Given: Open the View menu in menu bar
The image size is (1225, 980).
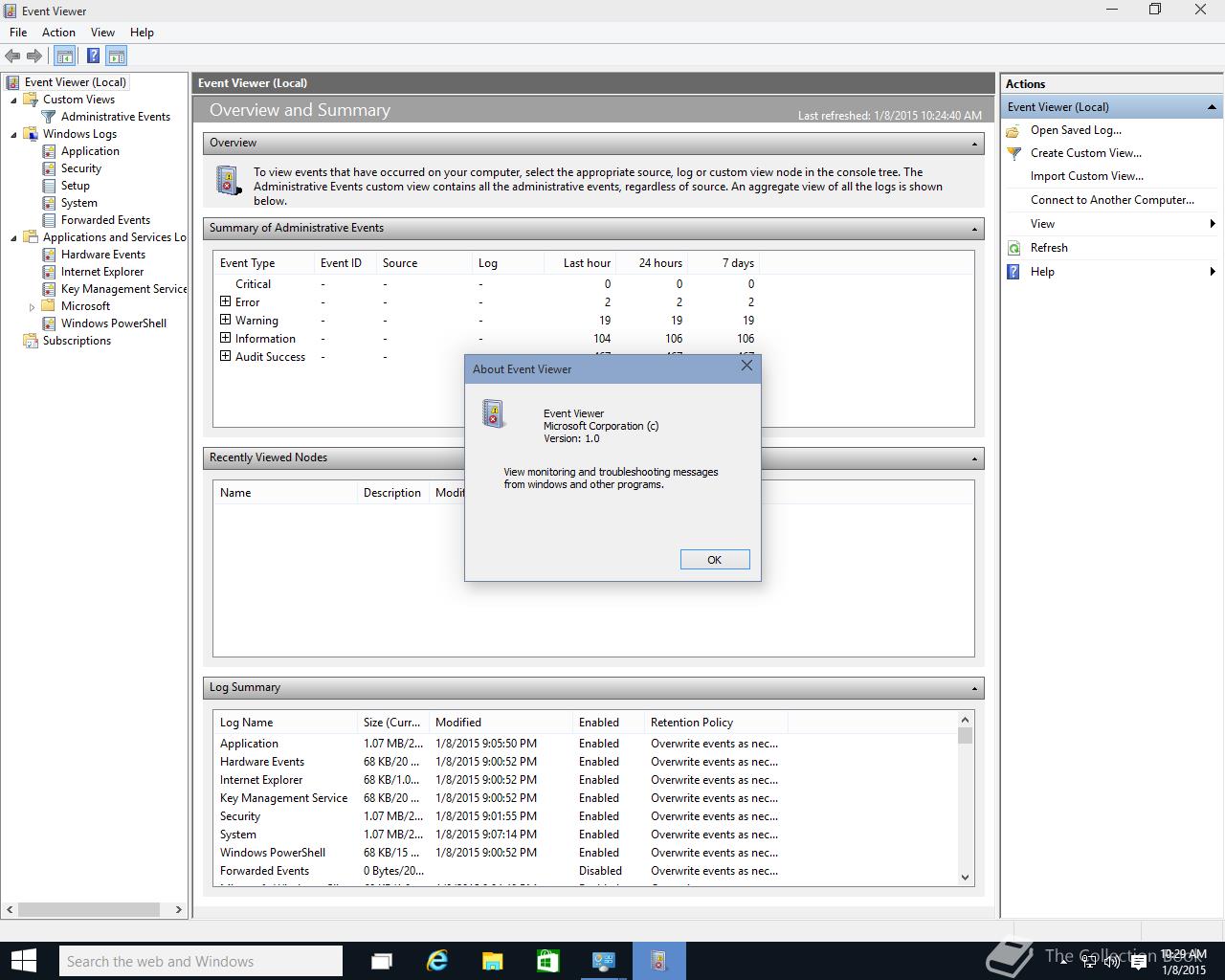Looking at the screenshot, I should [x=102, y=32].
